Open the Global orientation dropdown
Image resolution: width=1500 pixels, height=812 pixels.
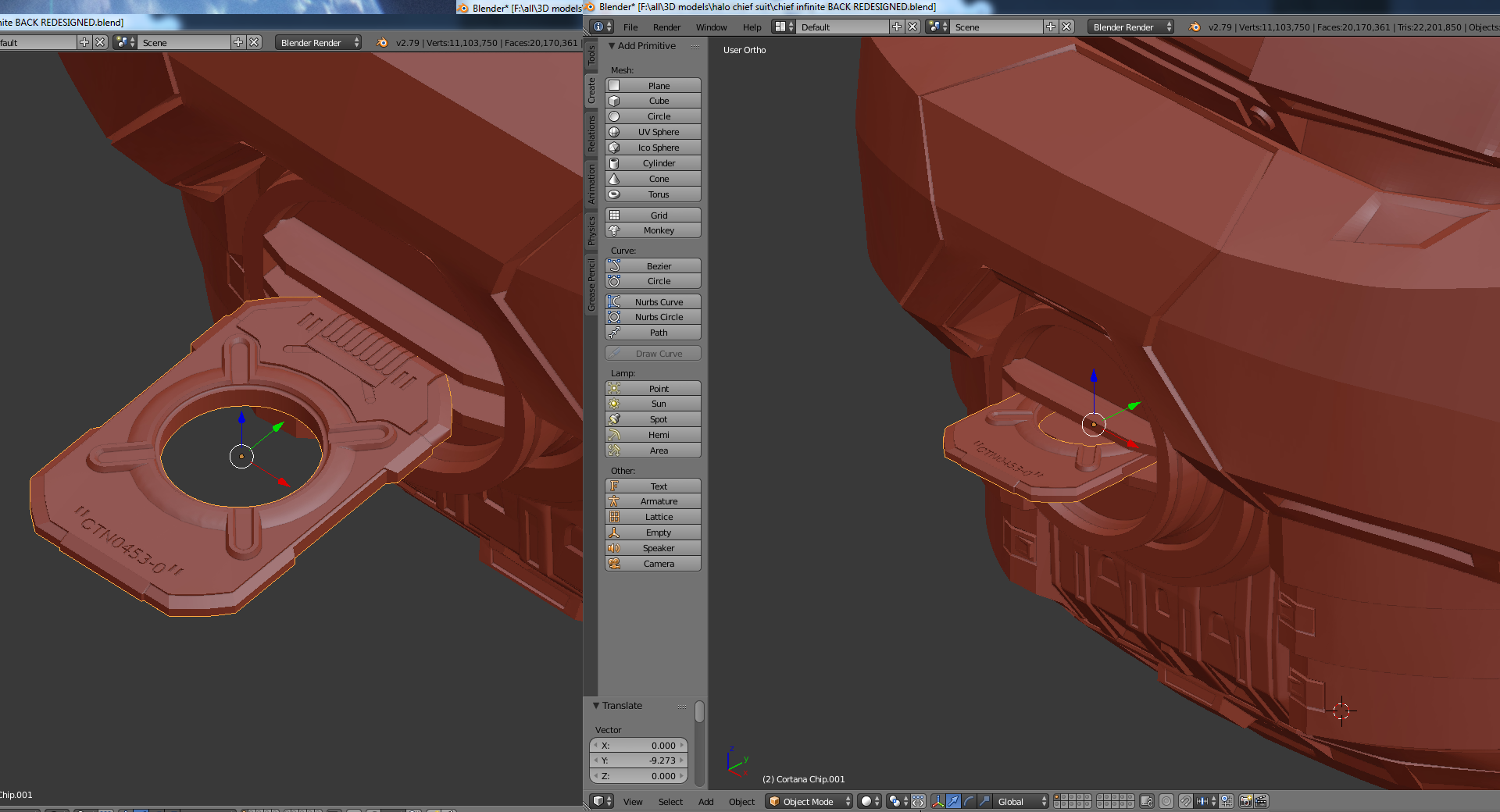pyautogui.click(x=1021, y=801)
